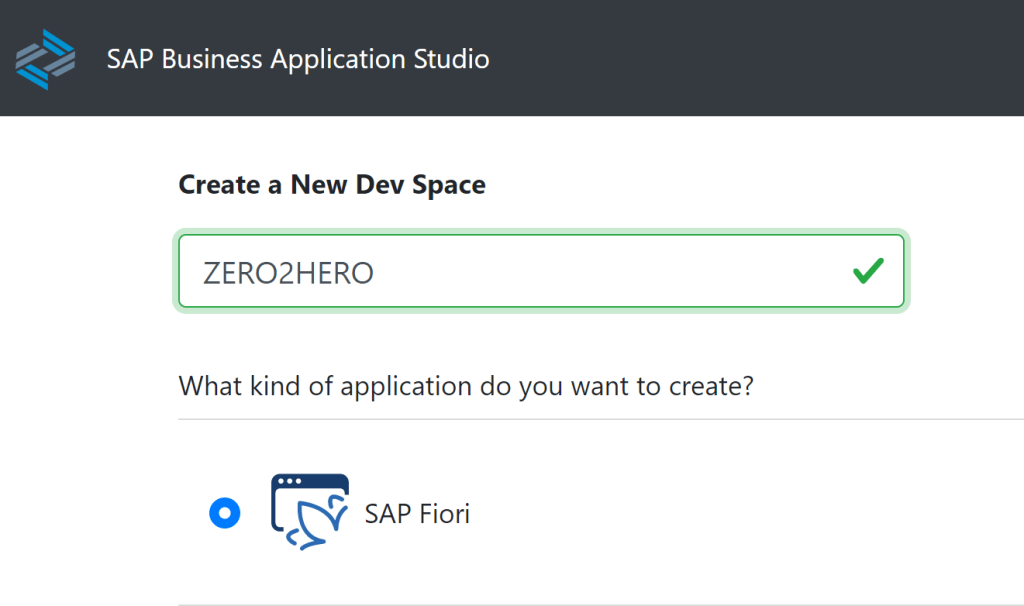The image size is (1024, 606).
Task: Click the words Dev Space in the heading
Action: point(435,185)
